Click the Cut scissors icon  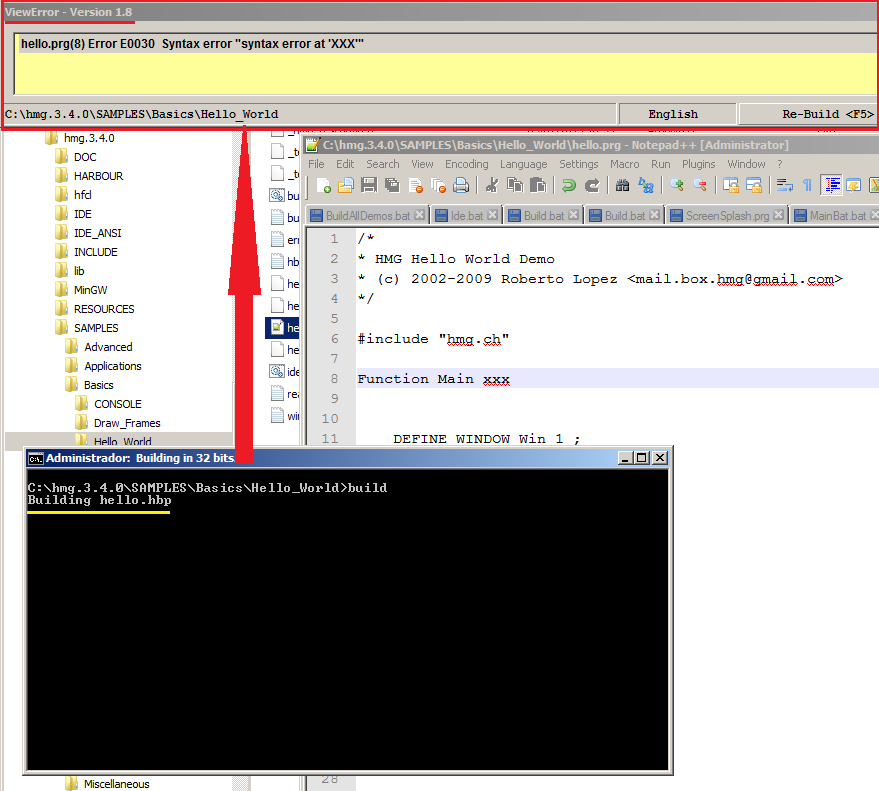(x=492, y=185)
